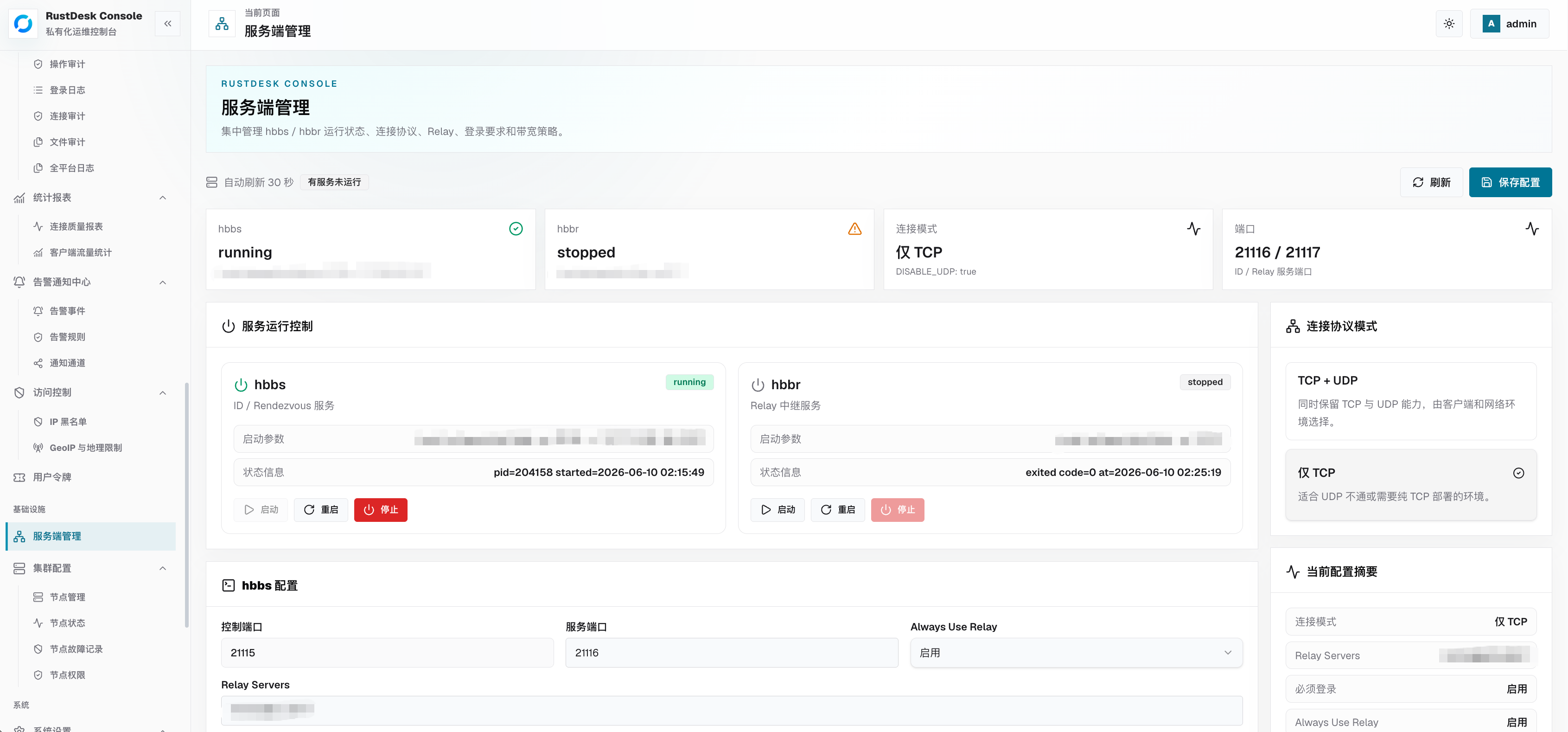Screen dimensions: 1568x732
Task: Open 节点故障记录 in the sidebar
Action: (x=76, y=649)
